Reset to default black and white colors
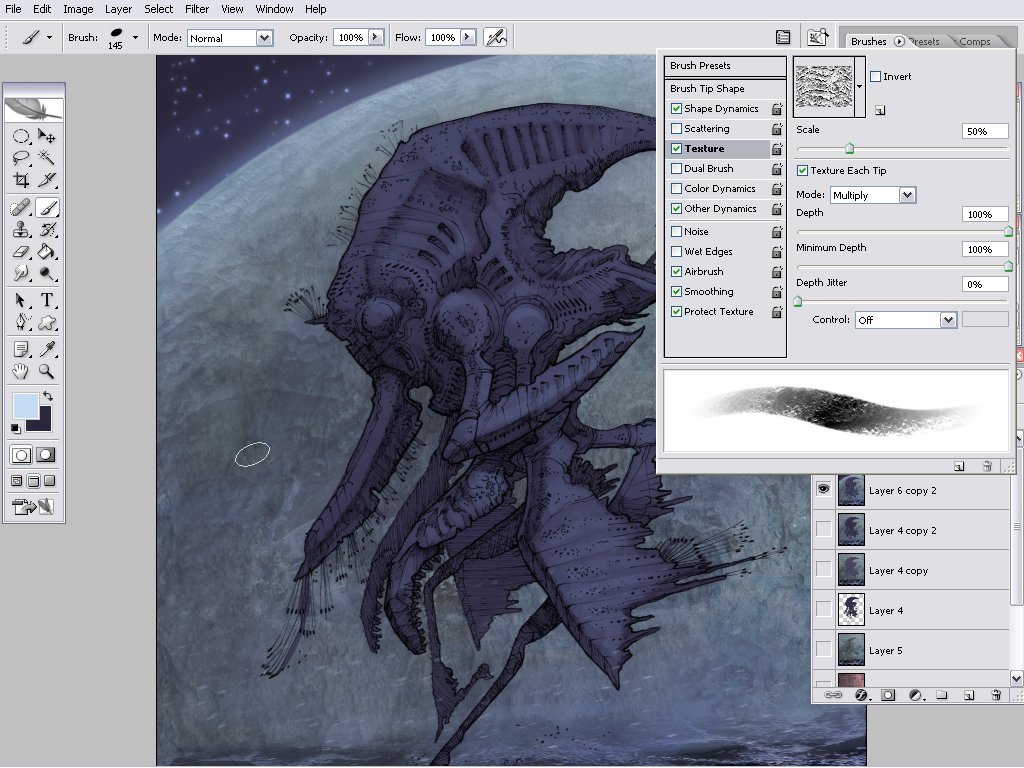1024x768 pixels. point(16,428)
